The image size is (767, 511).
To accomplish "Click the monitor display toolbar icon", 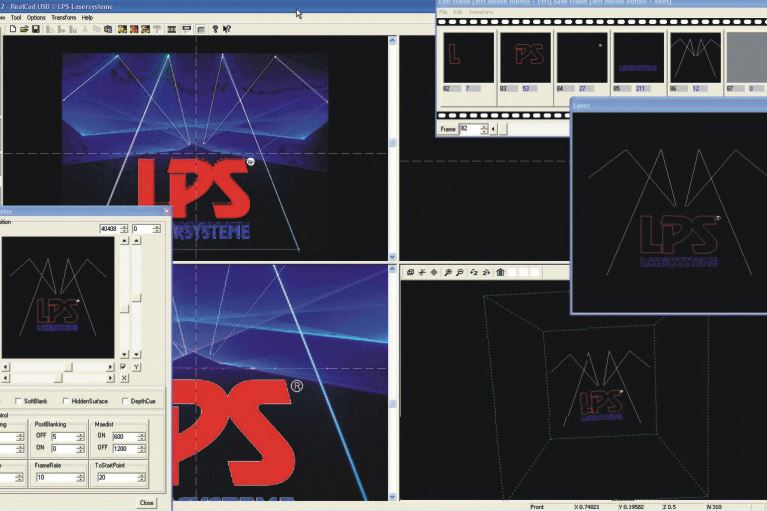I will point(186,29).
